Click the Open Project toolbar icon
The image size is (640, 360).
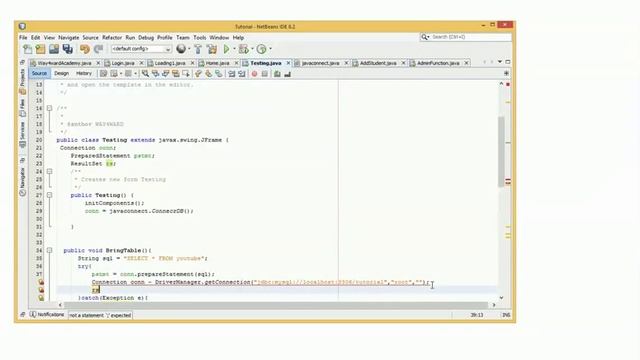(x=54, y=49)
